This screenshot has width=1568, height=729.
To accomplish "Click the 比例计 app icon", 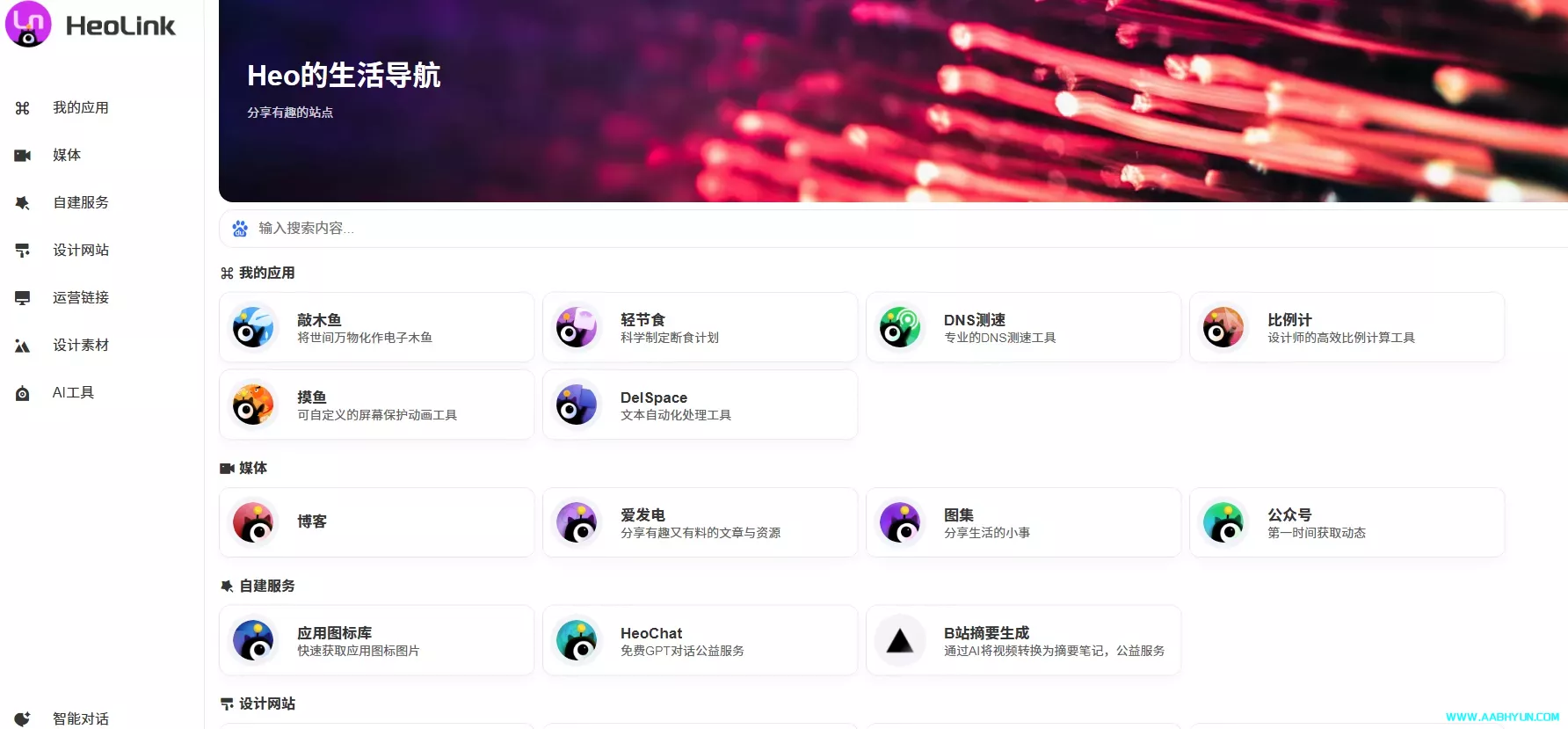I will [x=1223, y=328].
